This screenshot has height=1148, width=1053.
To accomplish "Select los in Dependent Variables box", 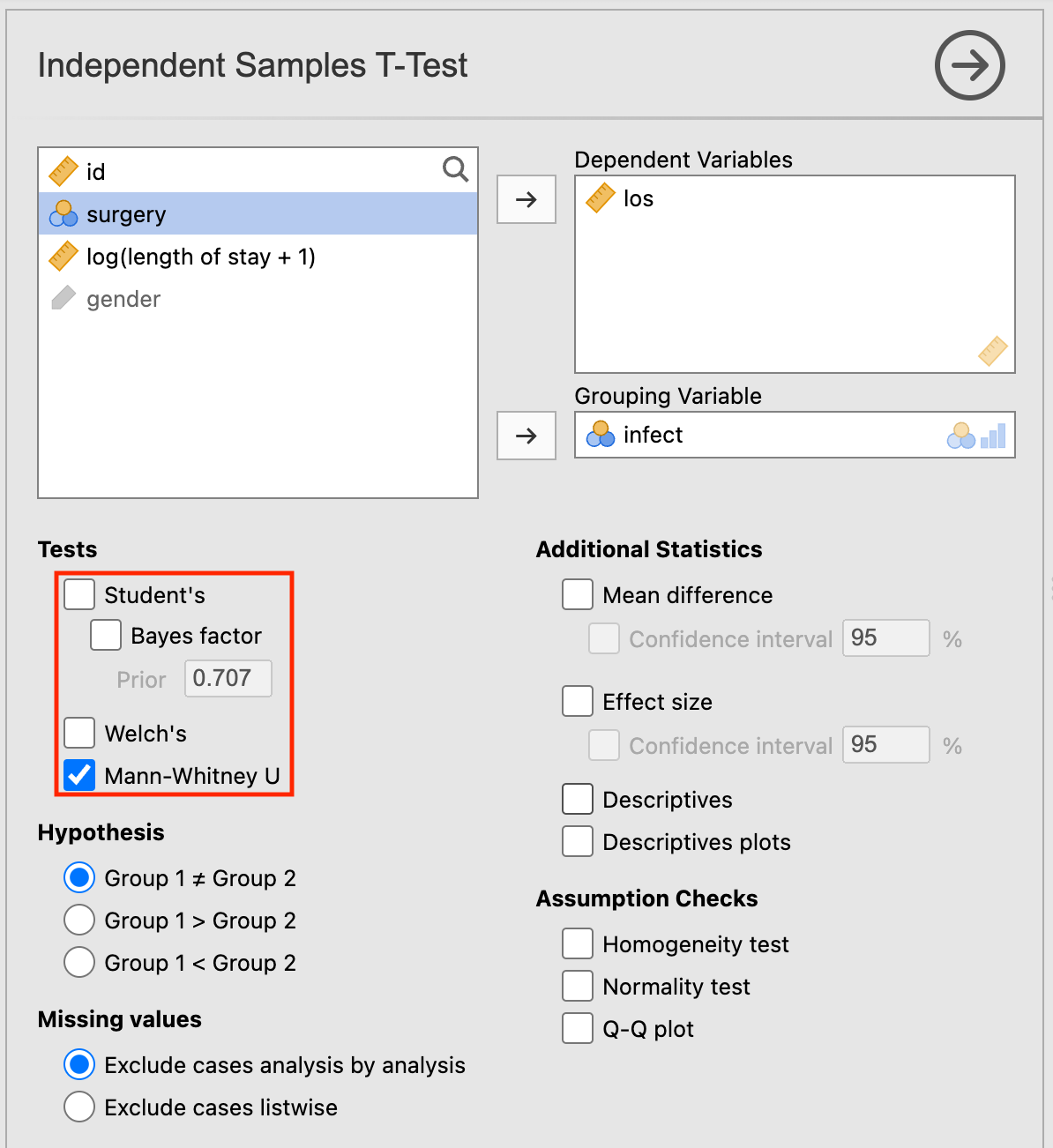I will [638, 199].
